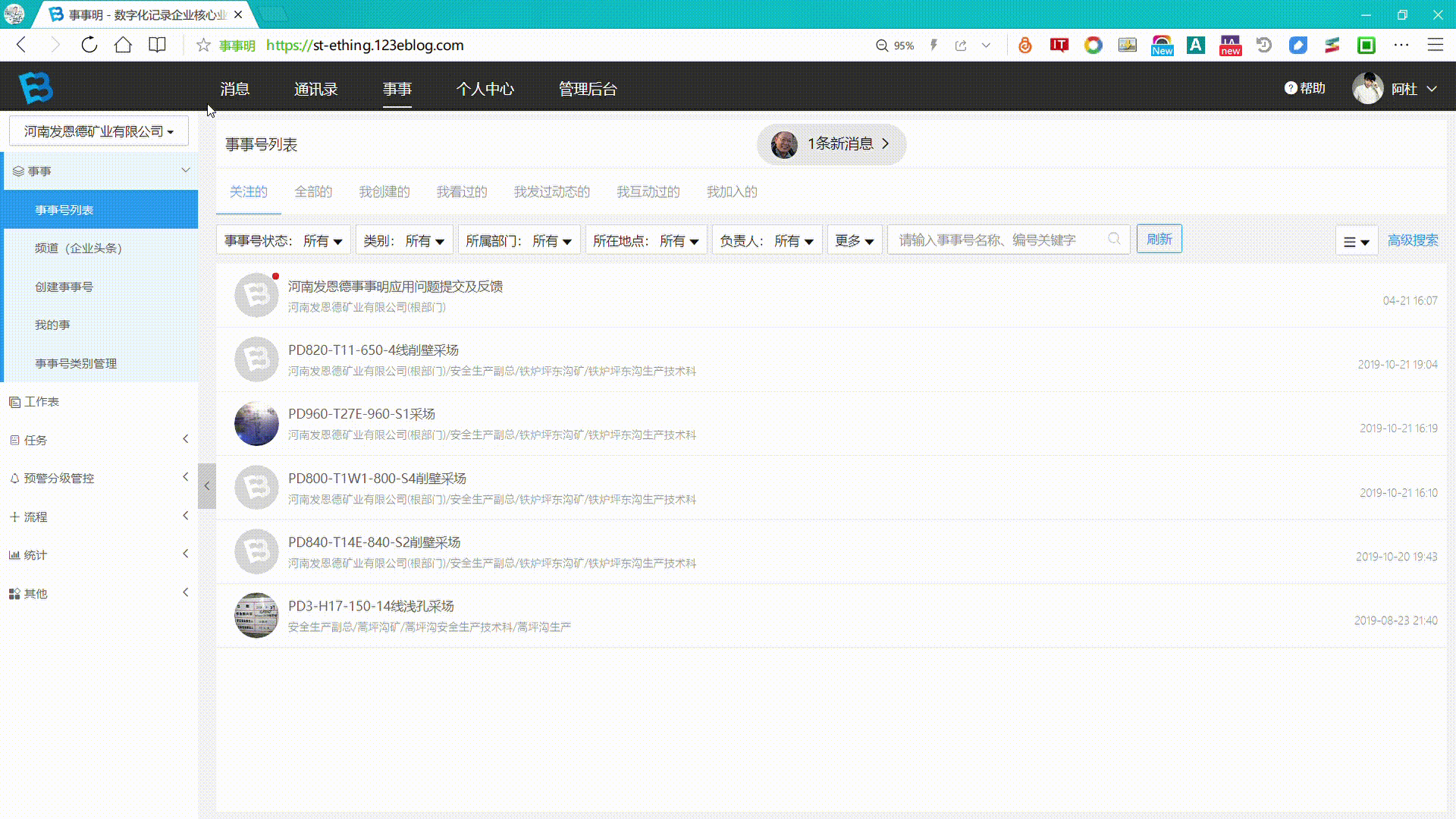
Task: Expand the 统计 sidebar section
Action: pos(186,554)
